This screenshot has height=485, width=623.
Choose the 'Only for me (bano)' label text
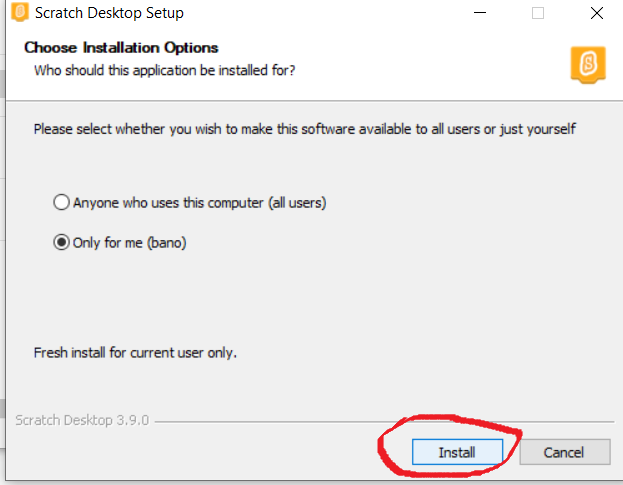[x=130, y=242]
